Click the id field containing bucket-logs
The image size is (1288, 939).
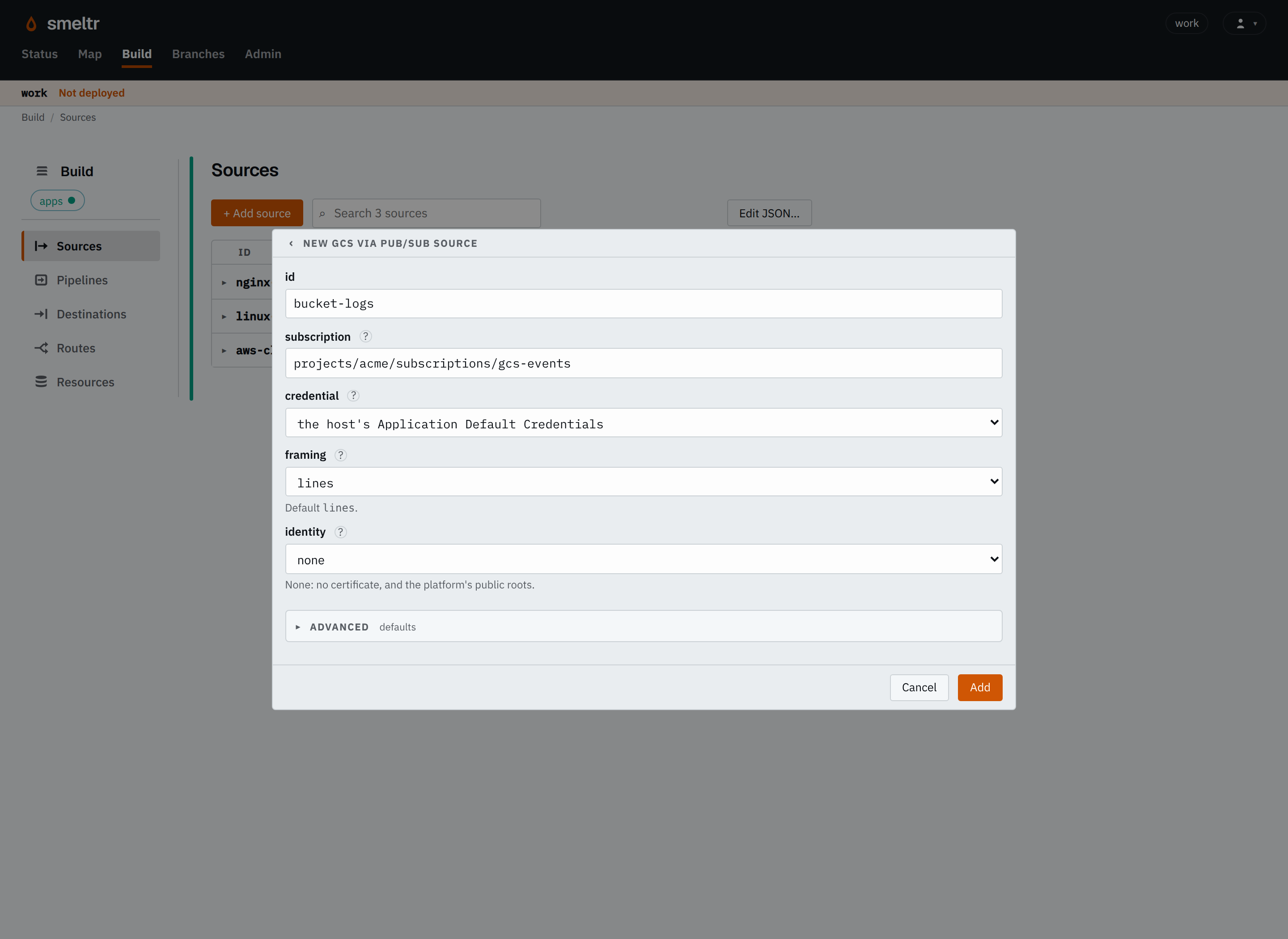click(644, 304)
